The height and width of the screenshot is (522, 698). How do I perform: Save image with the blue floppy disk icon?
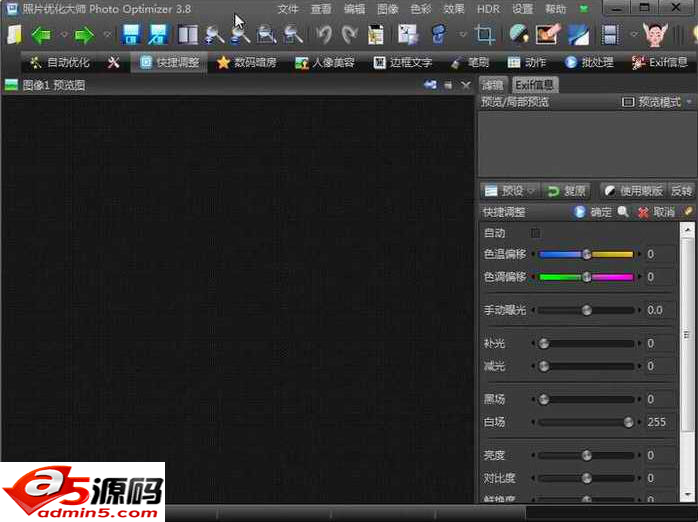coord(131,35)
